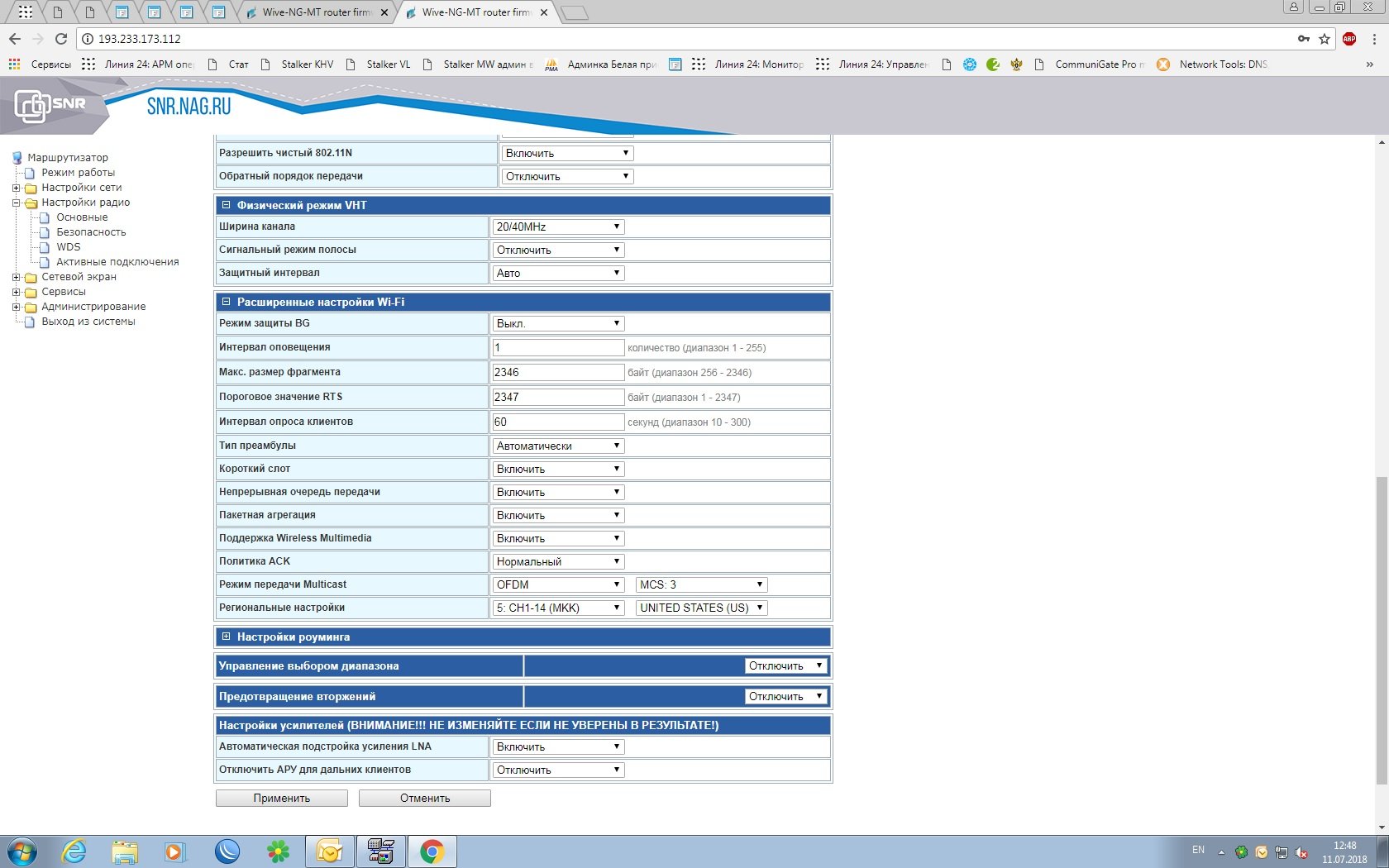Screen dimensions: 1389x868
Task: Click the bookmark star icon in address bar
Action: point(1325,39)
